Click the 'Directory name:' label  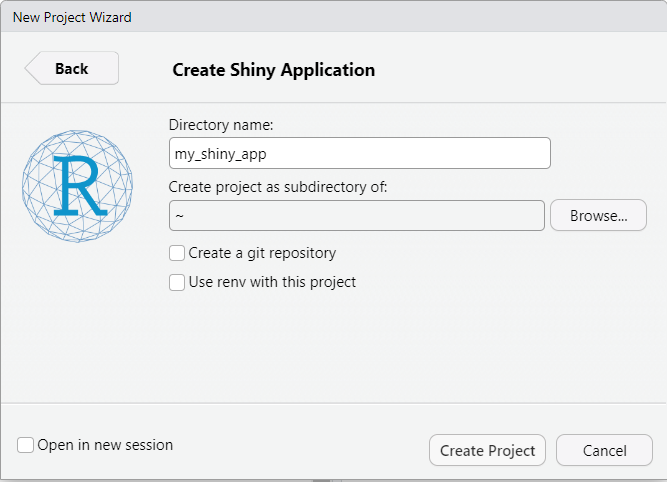tap(221, 125)
